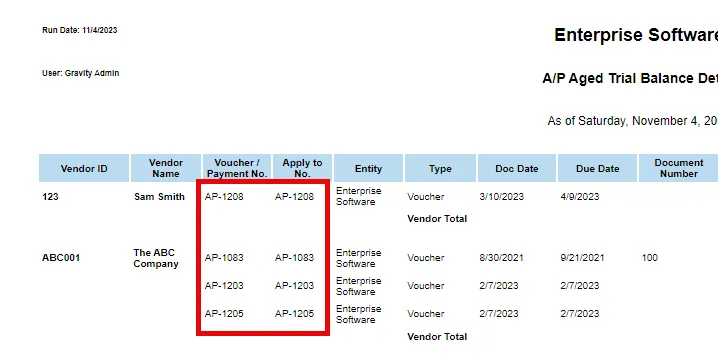Click Enterprise Software entity in AP-1205 row
This screenshot has height=360, width=718.
coord(359,314)
